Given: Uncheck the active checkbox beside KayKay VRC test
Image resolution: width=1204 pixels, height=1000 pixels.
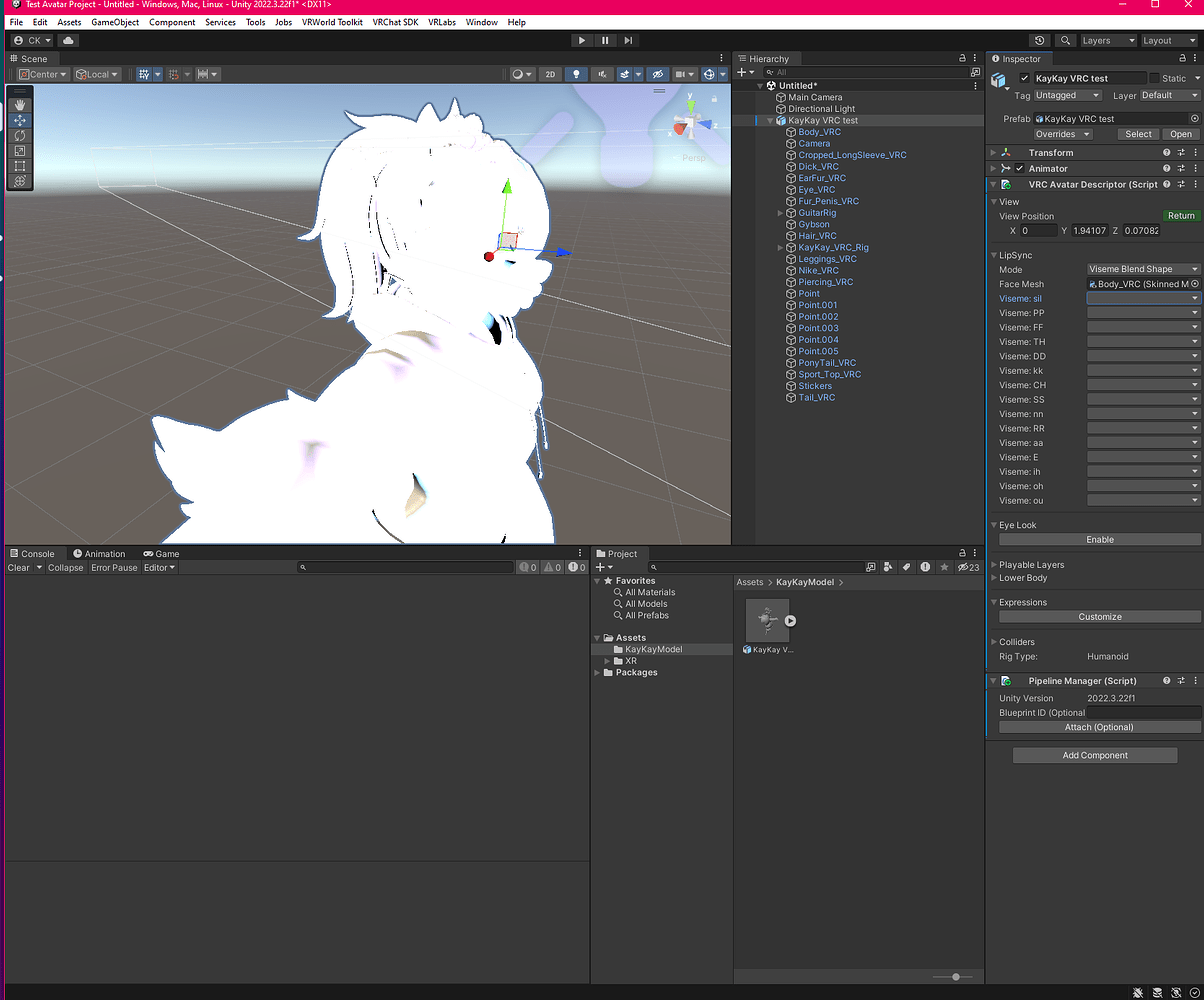Looking at the screenshot, I should click(x=1025, y=77).
